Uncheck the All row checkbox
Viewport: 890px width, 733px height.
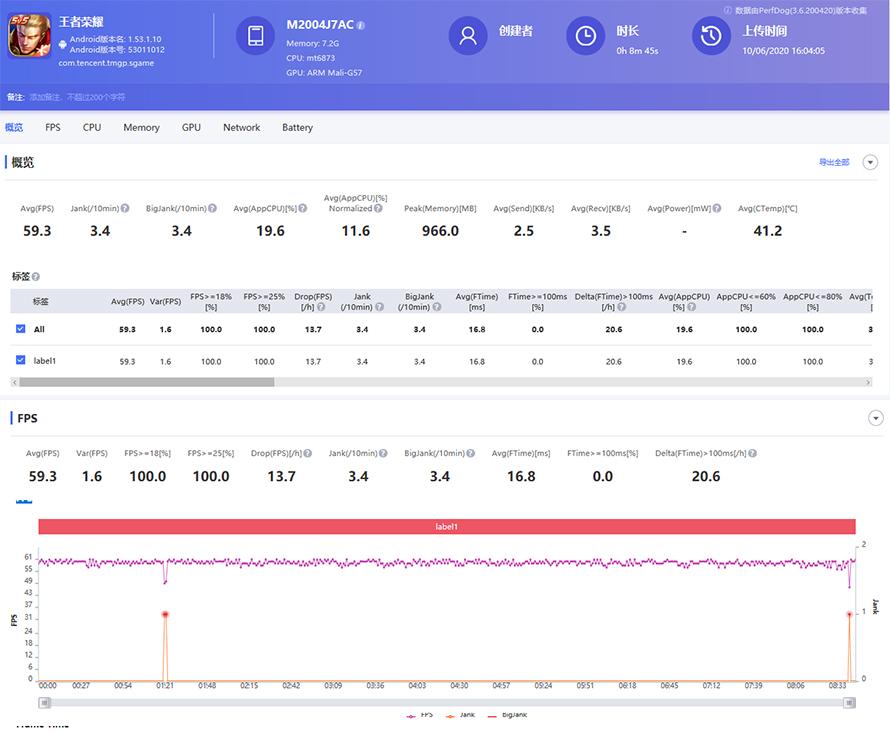point(21,329)
